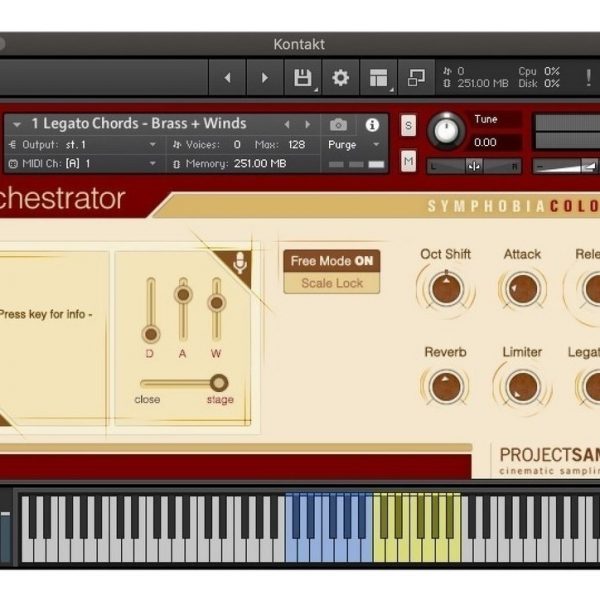Screen dimensions: 600x600
Task: Click the Tune knob
Action: pos(446,131)
